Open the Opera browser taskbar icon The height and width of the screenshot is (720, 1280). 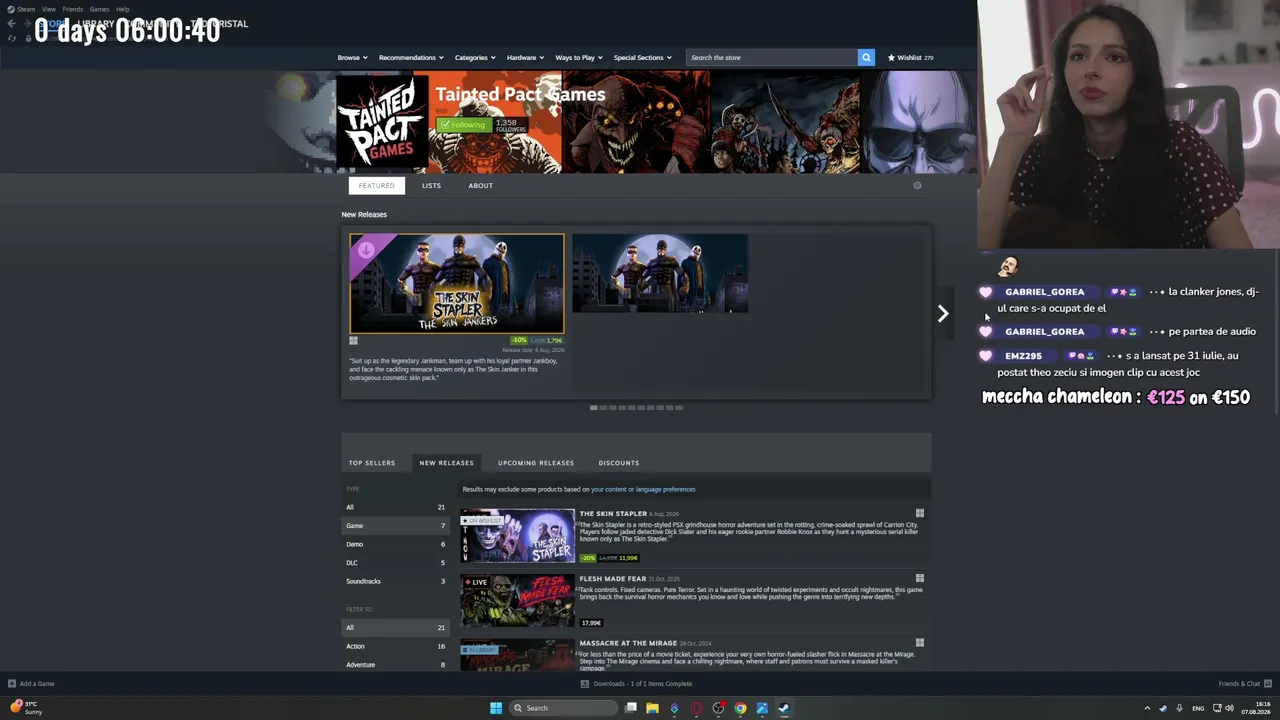[x=696, y=708]
